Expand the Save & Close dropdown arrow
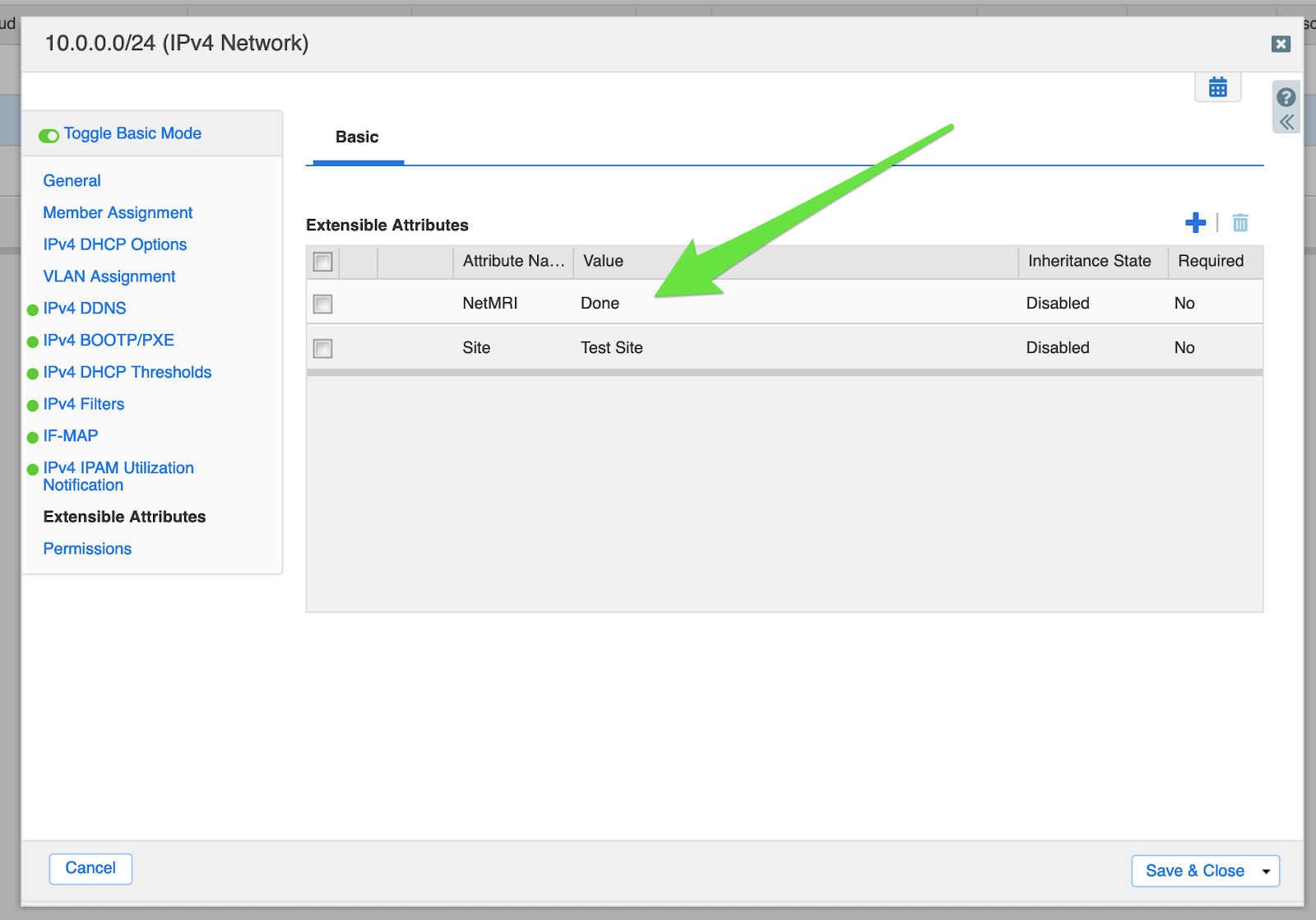Viewport: 1316px width, 920px height. [x=1266, y=871]
